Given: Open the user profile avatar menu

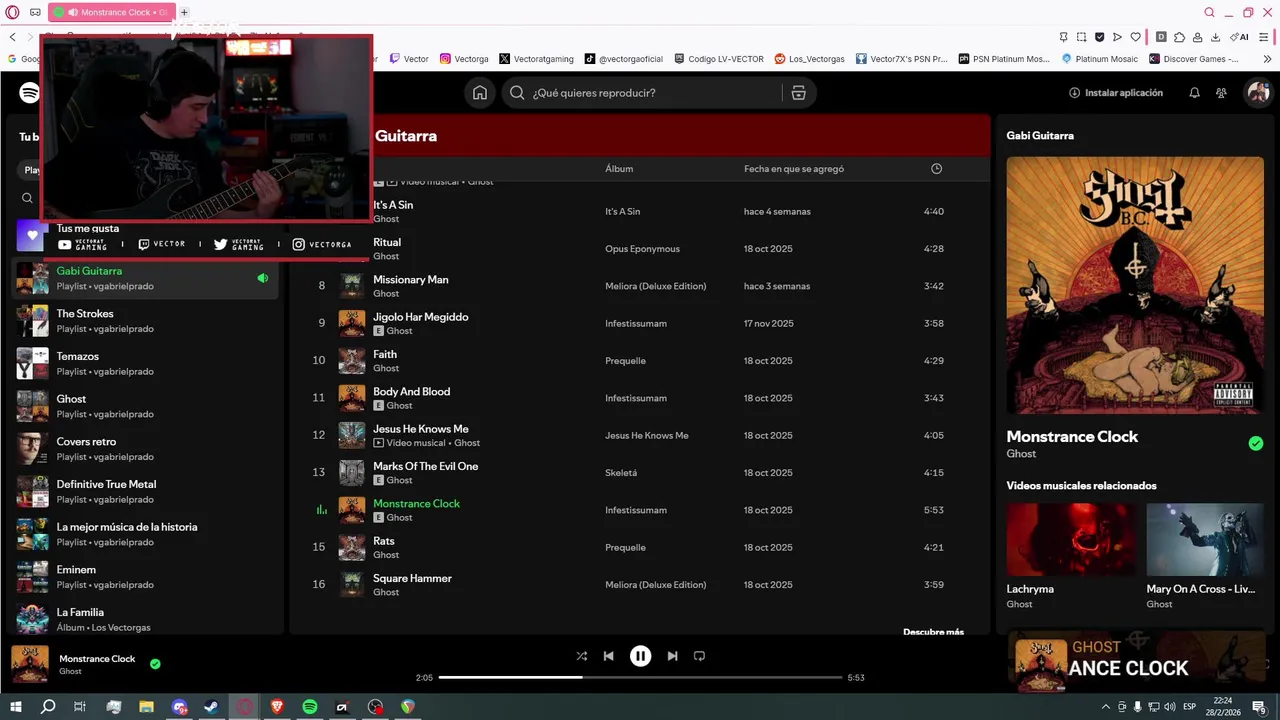Looking at the screenshot, I should point(1258,93).
